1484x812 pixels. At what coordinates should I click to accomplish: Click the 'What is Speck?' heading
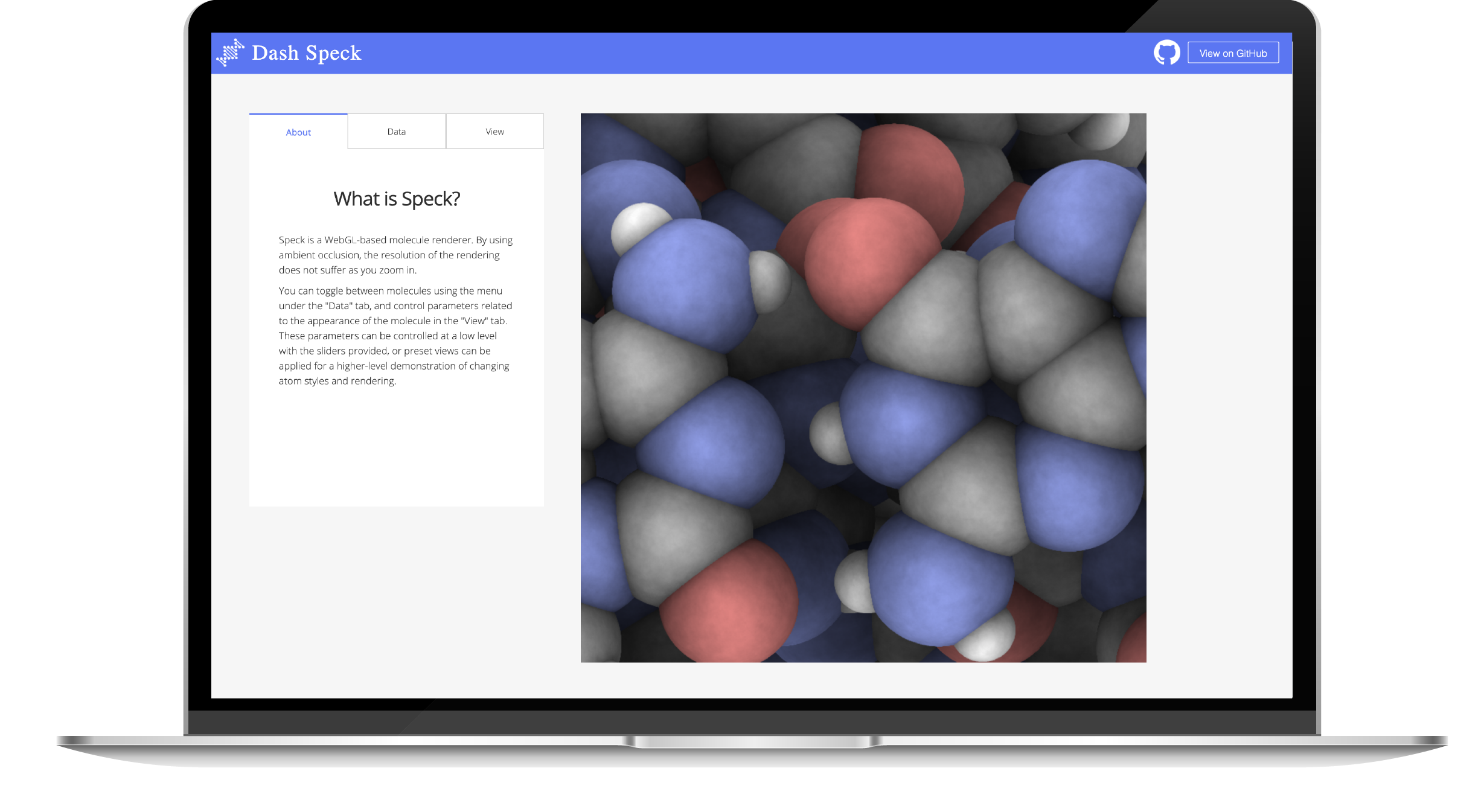click(x=397, y=199)
